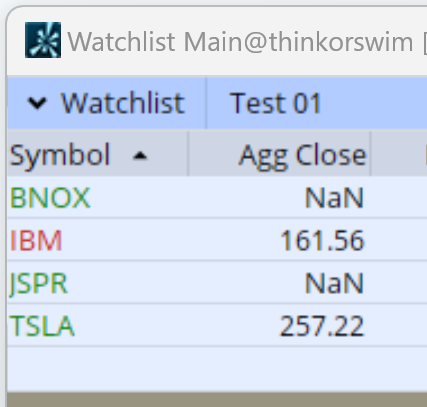Click the NaN value for BNOX
Viewport: 427px width, 407px height.
click(334, 198)
